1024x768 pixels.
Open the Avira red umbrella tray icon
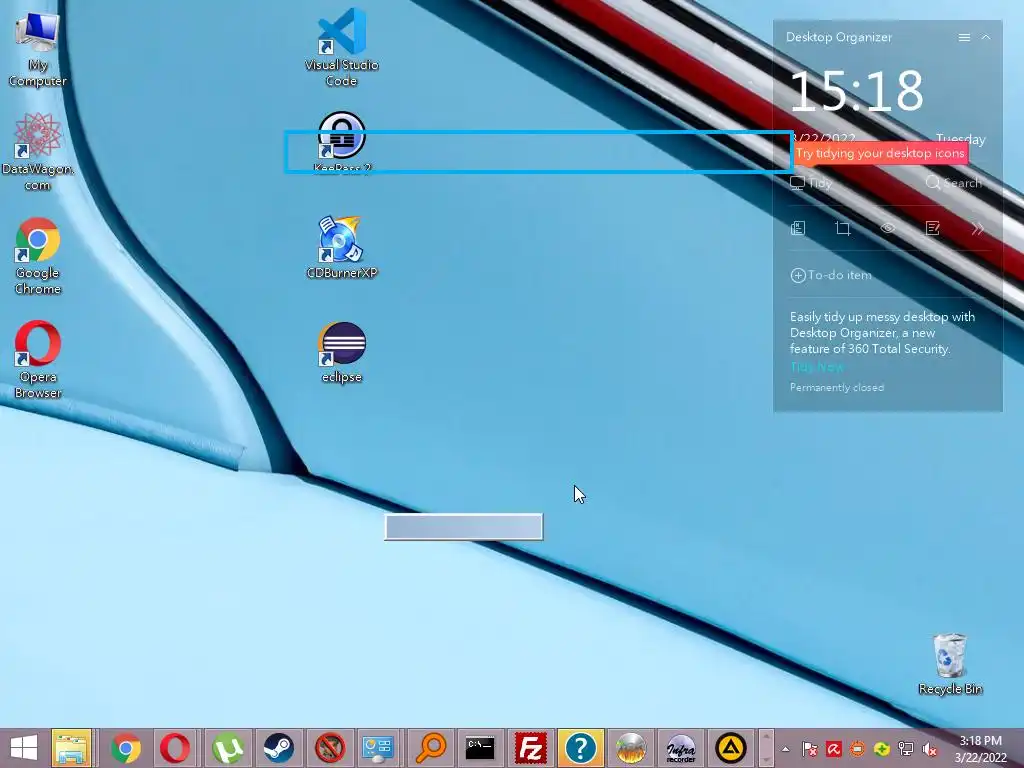(833, 749)
